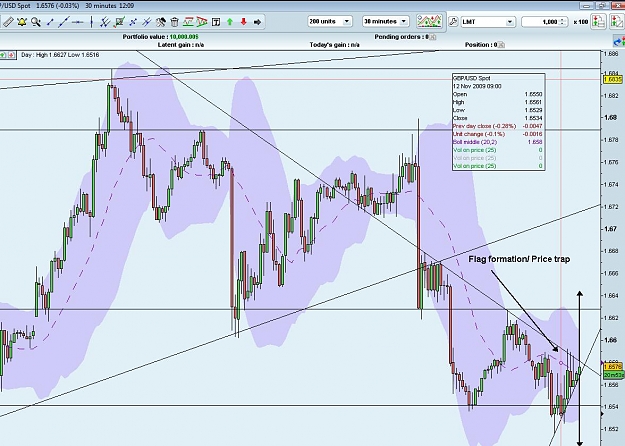This screenshot has height=446, width=625.
Task: Open the 200 units dropdown
Action: tap(329, 22)
